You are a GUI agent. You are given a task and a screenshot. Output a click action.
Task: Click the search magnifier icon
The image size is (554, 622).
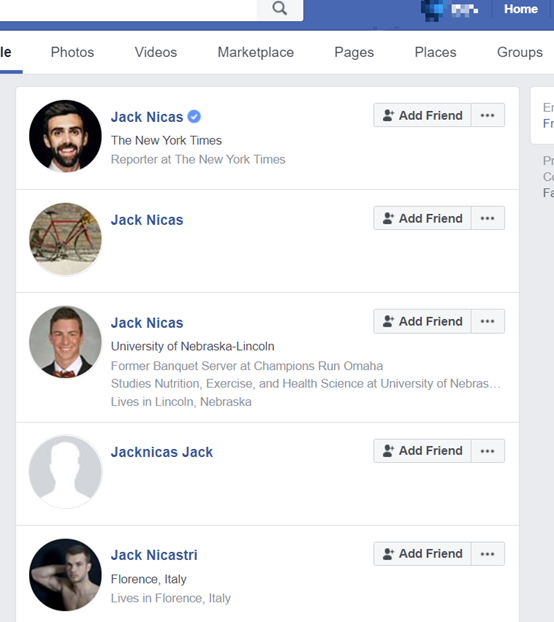(x=280, y=8)
